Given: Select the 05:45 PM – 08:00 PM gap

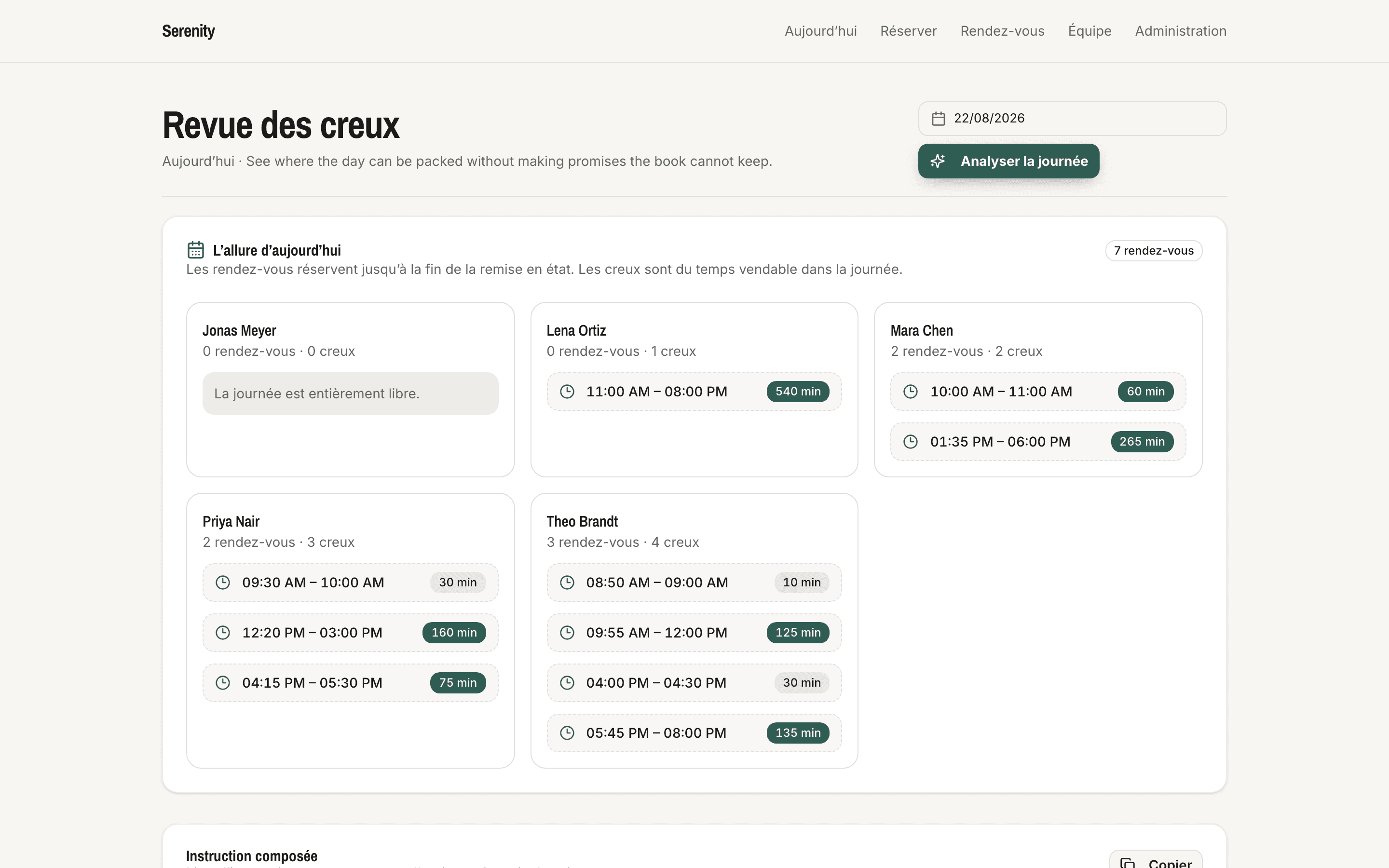Looking at the screenshot, I should (x=694, y=733).
